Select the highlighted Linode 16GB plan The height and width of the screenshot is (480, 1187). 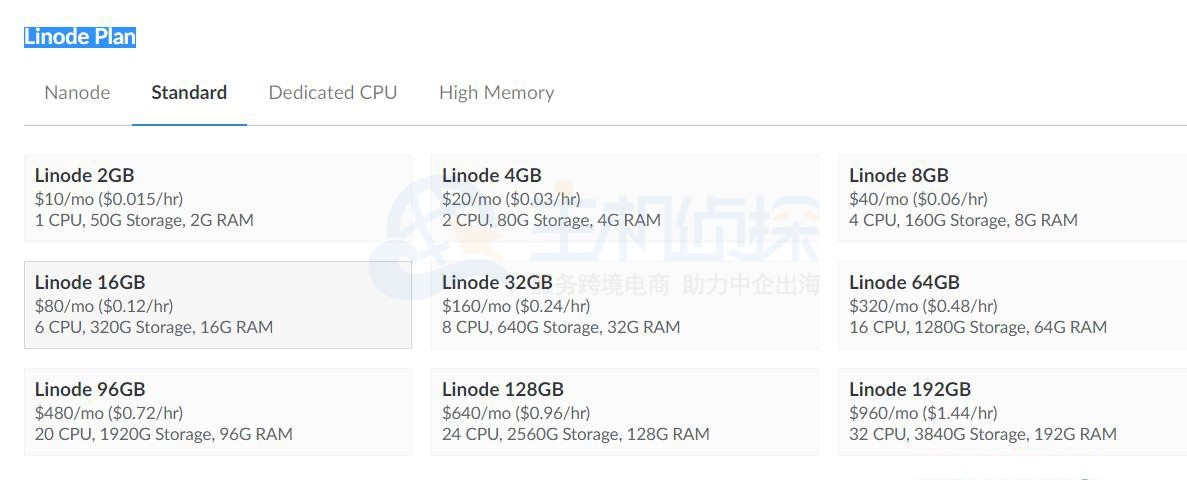[x=217, y=305]
